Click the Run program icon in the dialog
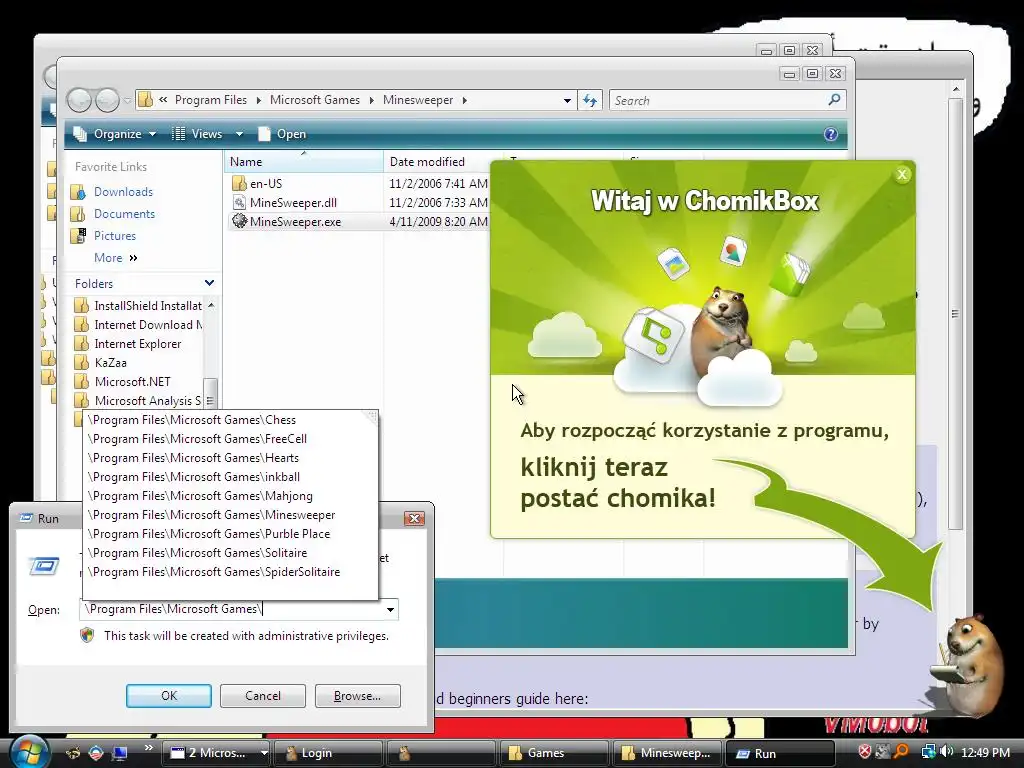1024x768 pixels. (44, 566)
